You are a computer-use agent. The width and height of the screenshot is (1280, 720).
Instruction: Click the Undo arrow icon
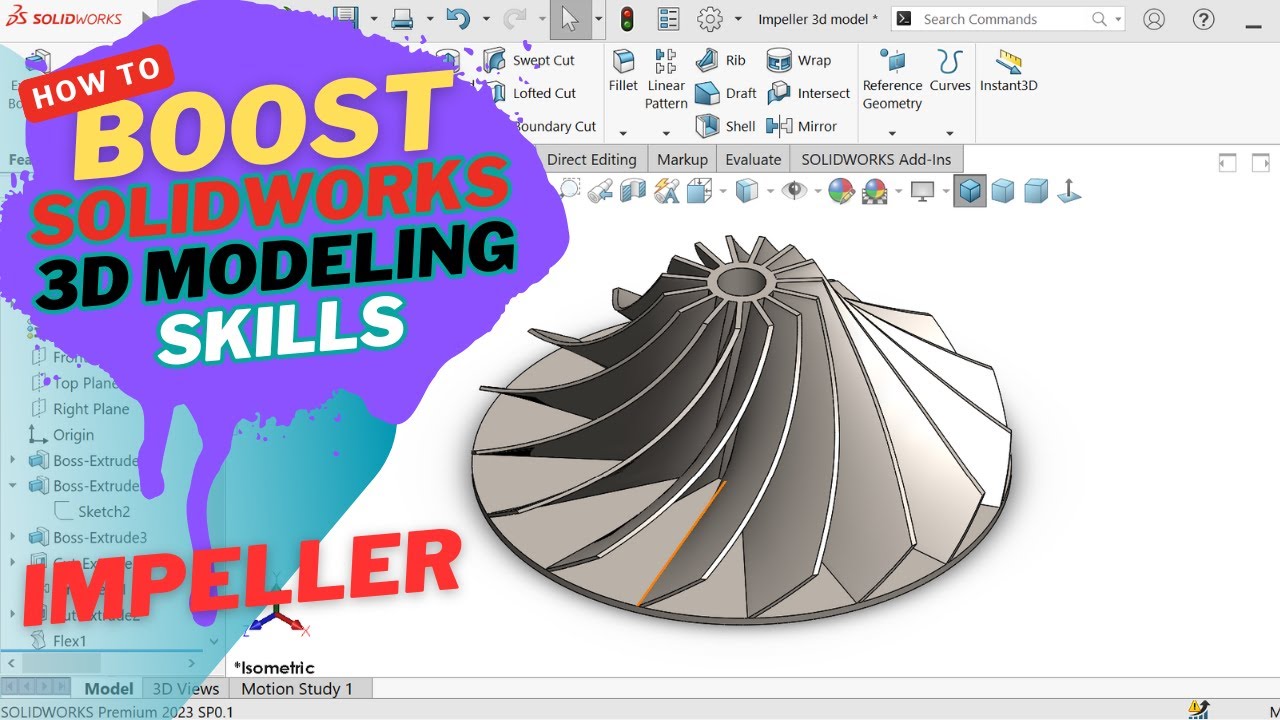coord(458,18)
